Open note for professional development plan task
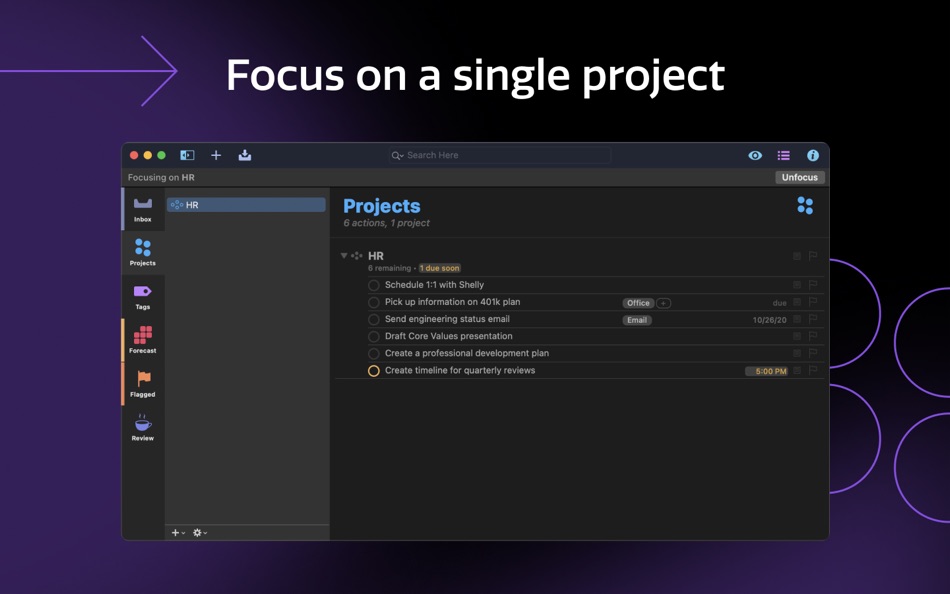Viewport: 950px width, 594px height. tap(797, 353)
